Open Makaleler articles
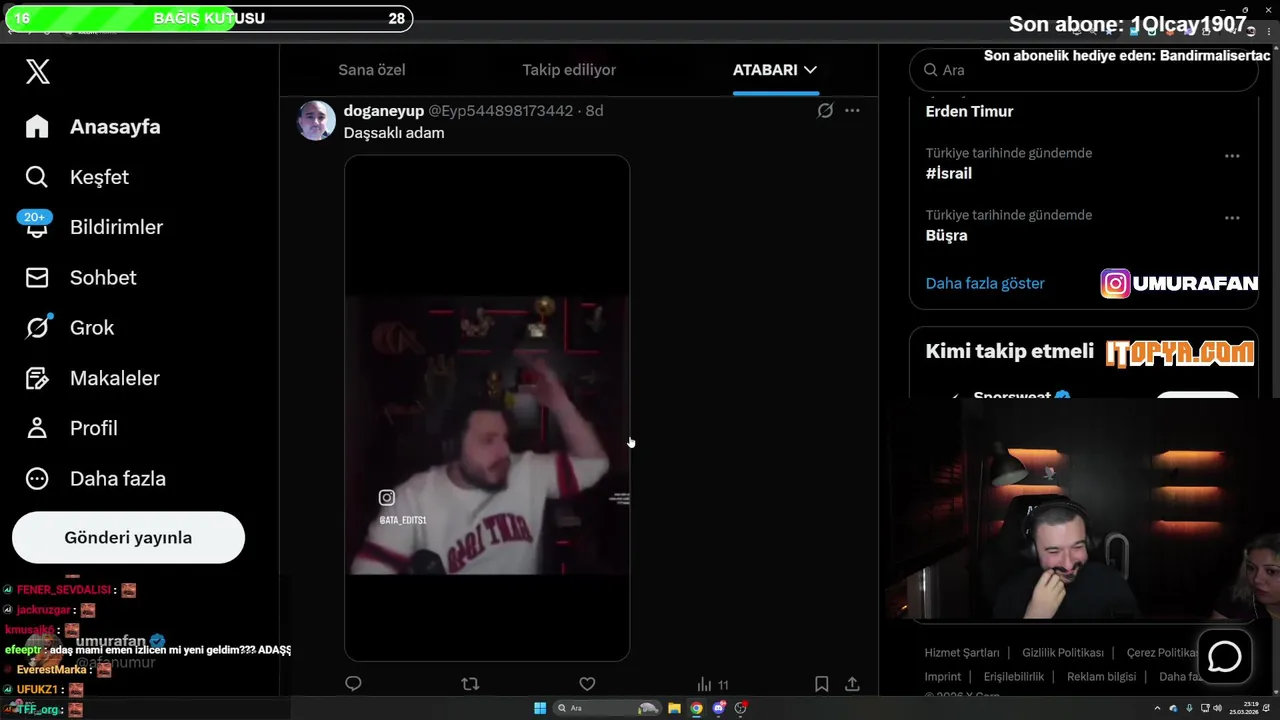 92,378
